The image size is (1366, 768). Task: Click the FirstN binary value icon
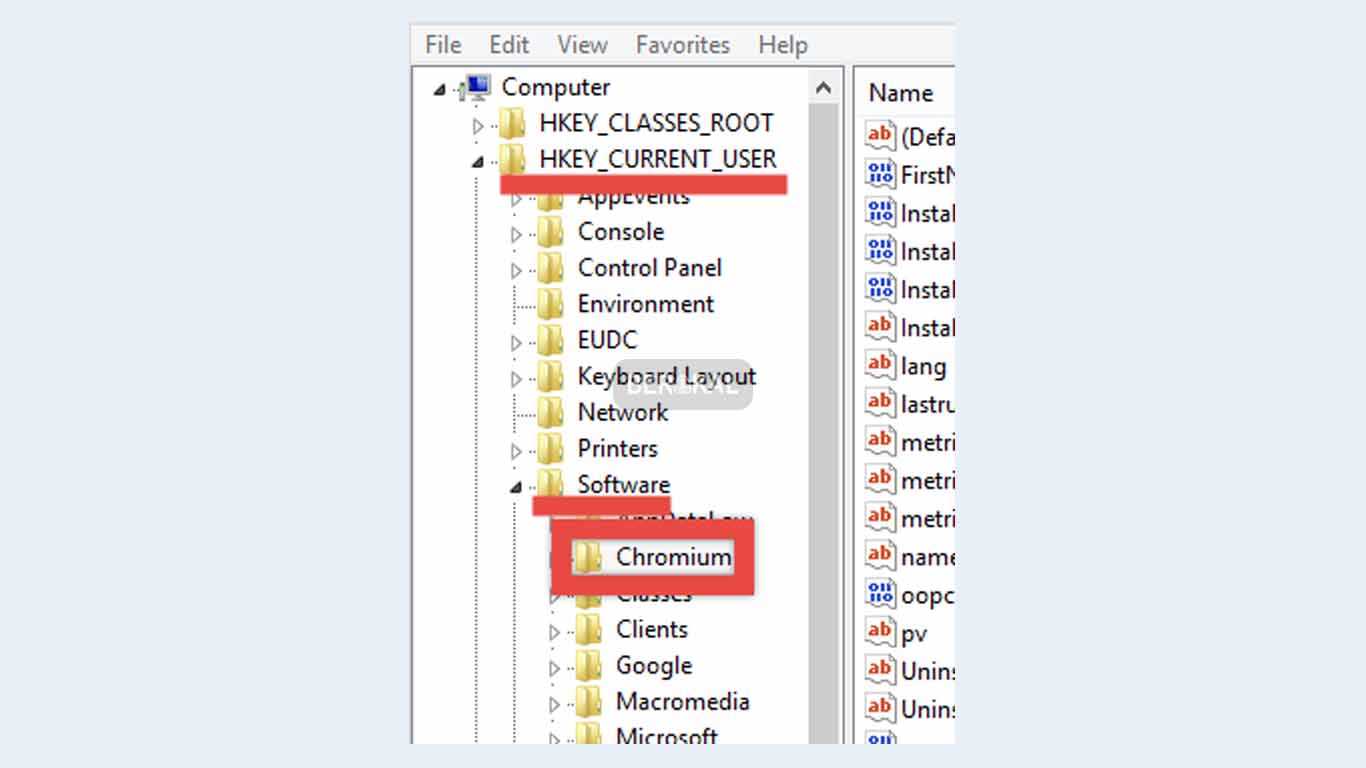coord(880,174)
